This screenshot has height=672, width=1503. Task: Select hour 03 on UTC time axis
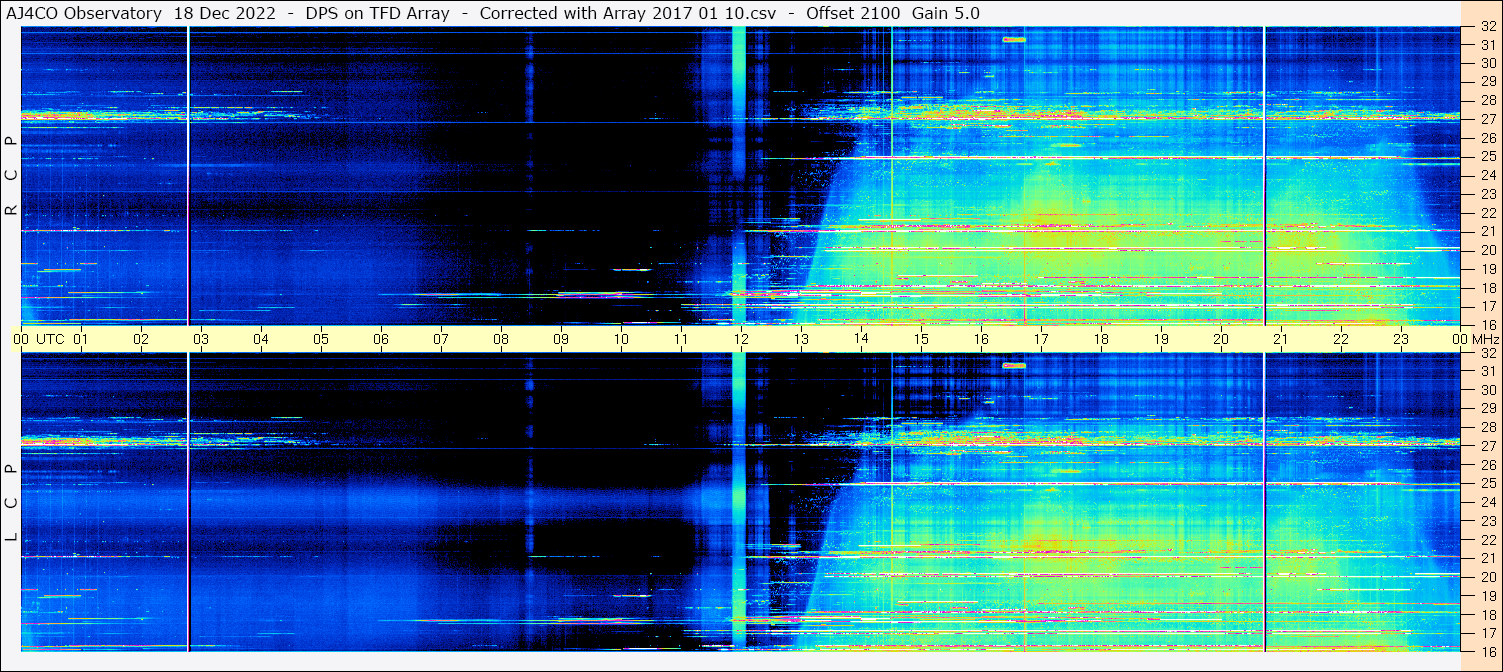[201, 339]
